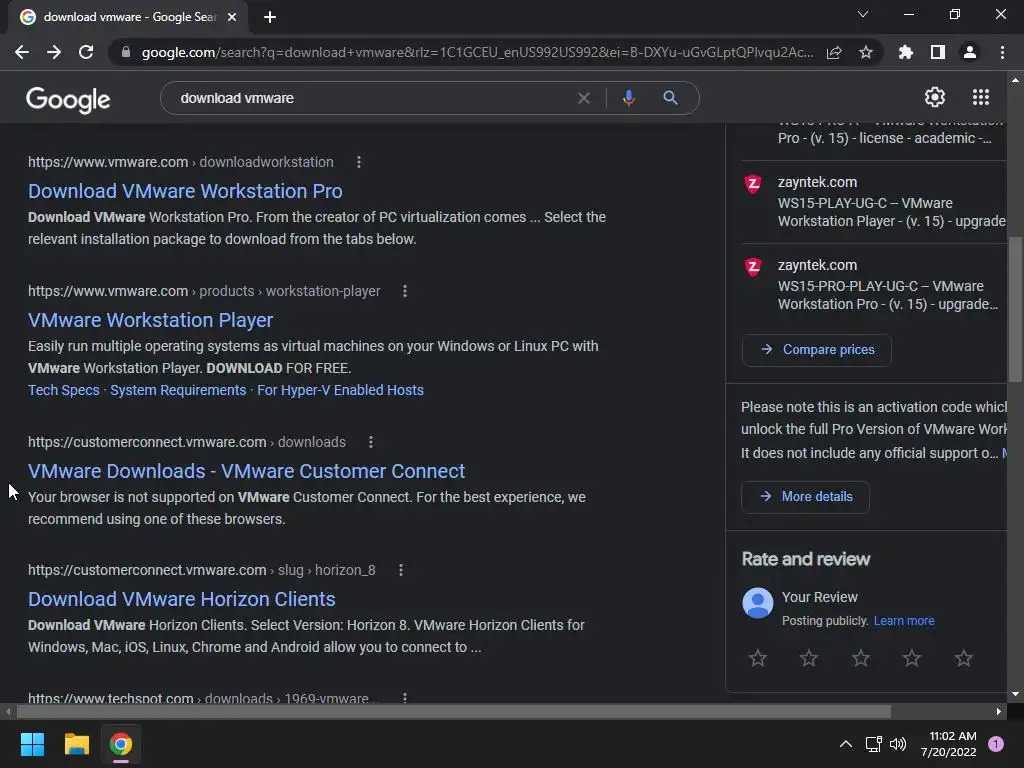
Task: Open Download VMware Workstation Pro result
Action: [x=185, y=191]
